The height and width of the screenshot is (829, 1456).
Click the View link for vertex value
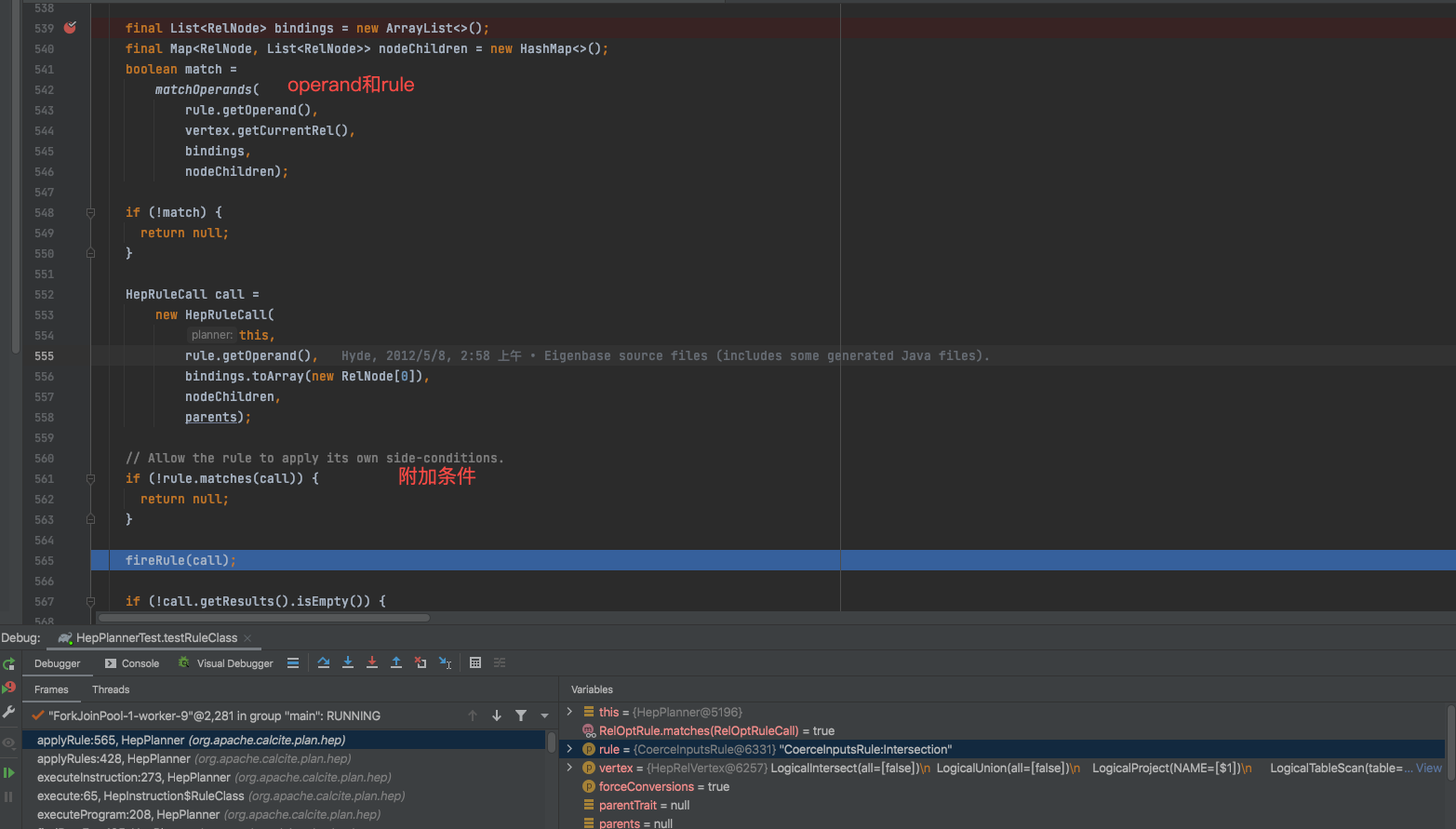[x=1429, y=769]
